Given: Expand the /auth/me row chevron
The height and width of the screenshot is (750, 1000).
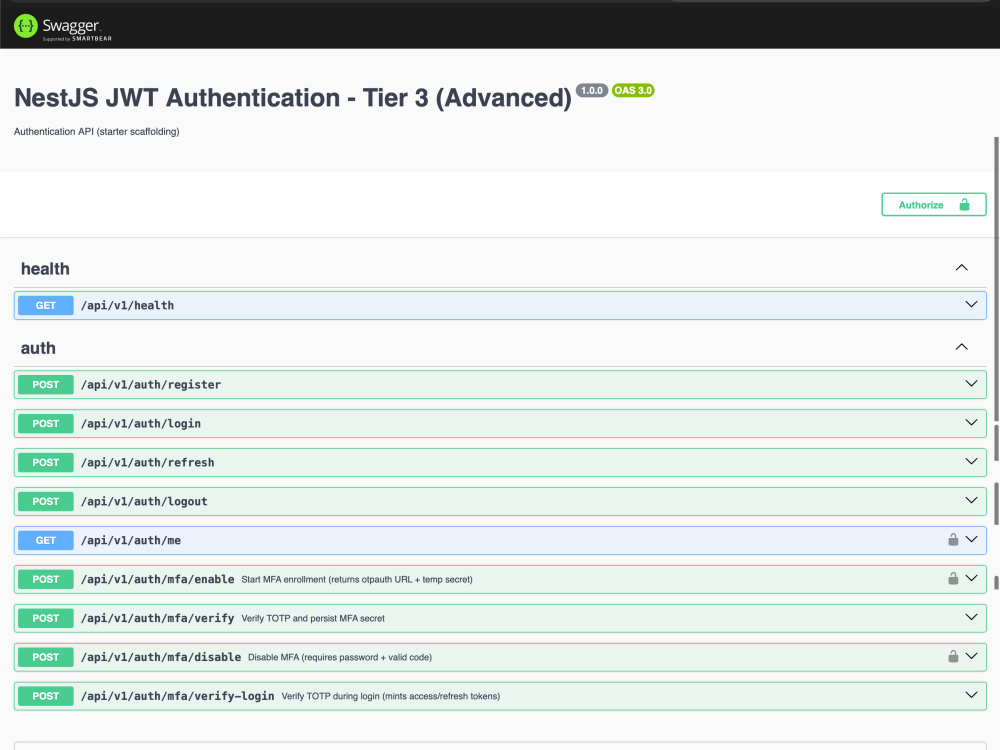Looking at the screenshot, I should 971,539.
